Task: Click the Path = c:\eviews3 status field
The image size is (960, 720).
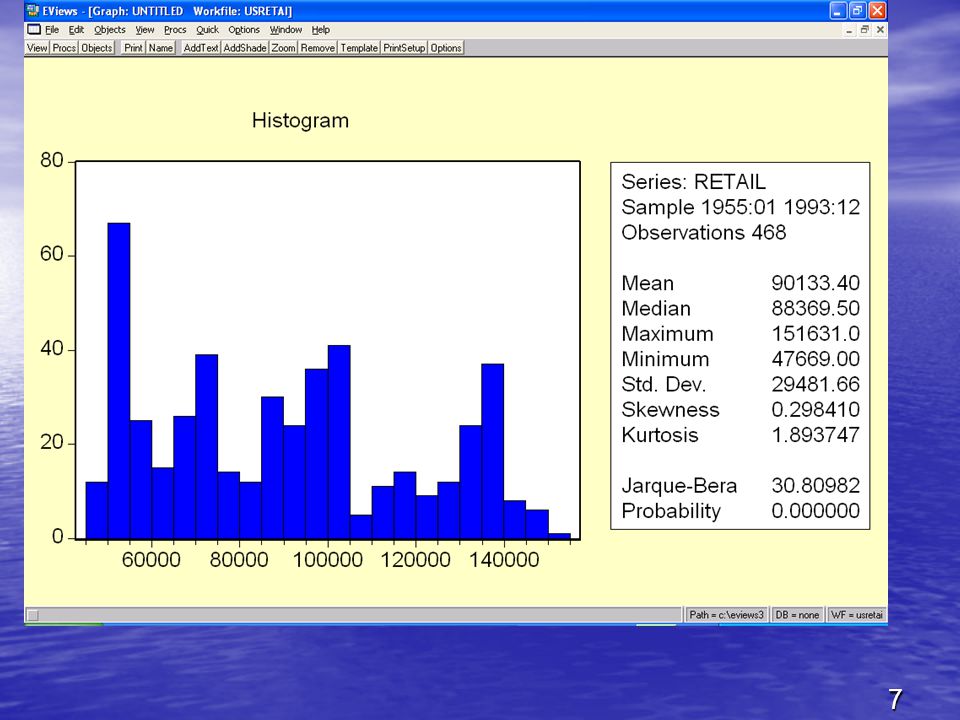Action: point(726,615)
